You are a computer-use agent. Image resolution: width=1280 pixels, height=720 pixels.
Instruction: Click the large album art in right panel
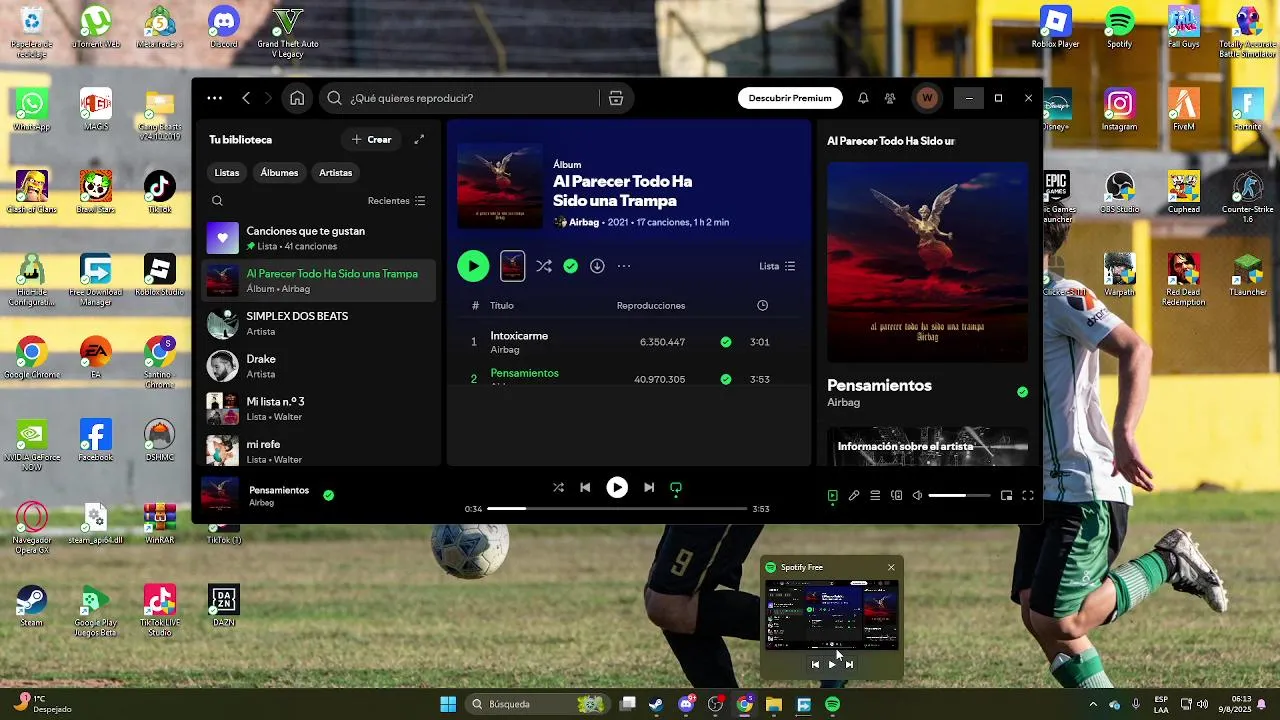coord(927,262)
